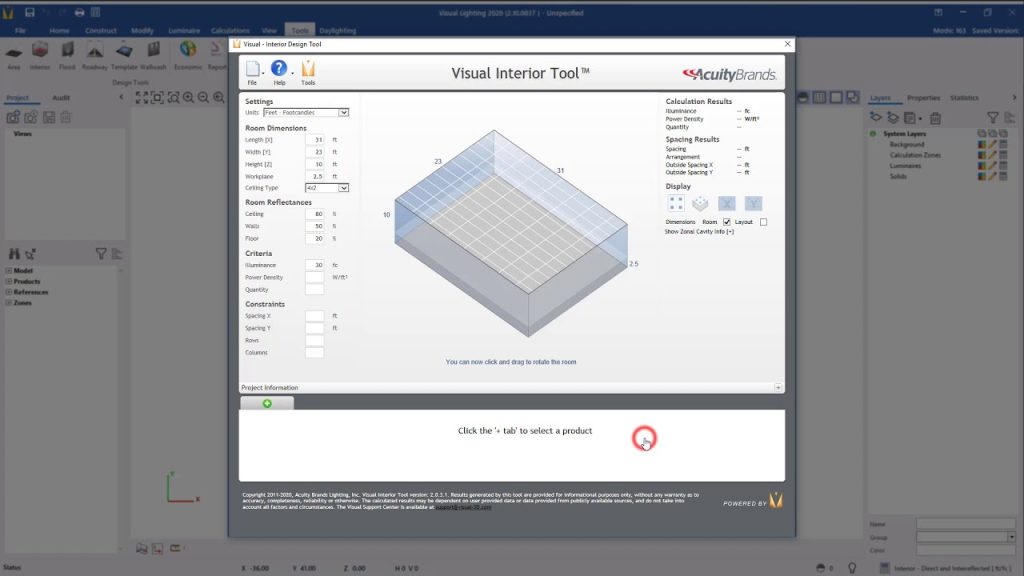Image resolution: width=1024 pixels, height=576 pixels.
Task: Open the Wallwash tool in main ribbon
Action: pos(153,55)
